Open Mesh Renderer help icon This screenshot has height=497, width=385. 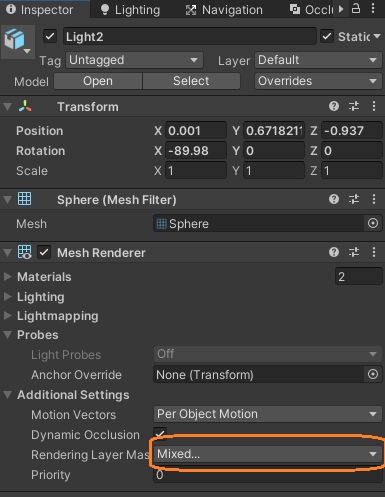(x=334, y=252)
